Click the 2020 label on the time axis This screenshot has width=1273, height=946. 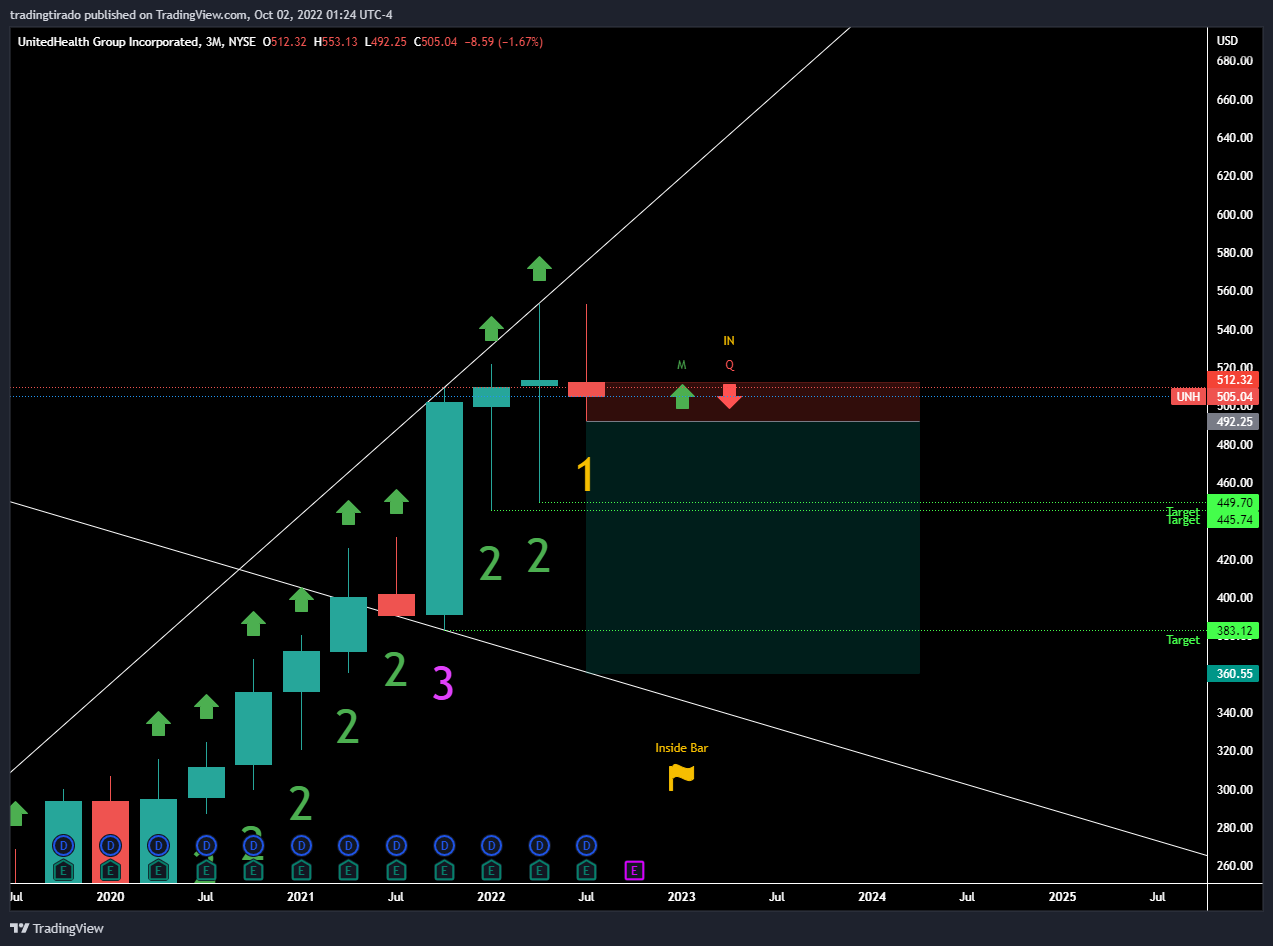click(110, 897)
